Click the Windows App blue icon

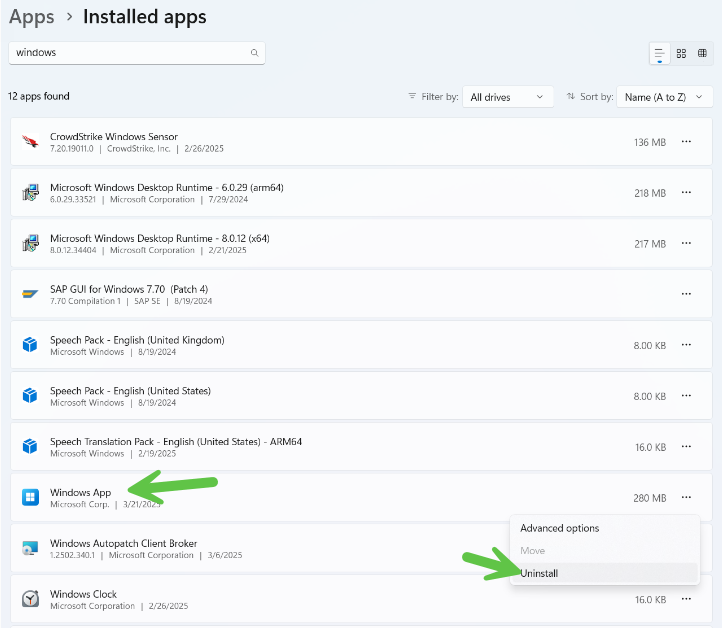click(30, 497)
